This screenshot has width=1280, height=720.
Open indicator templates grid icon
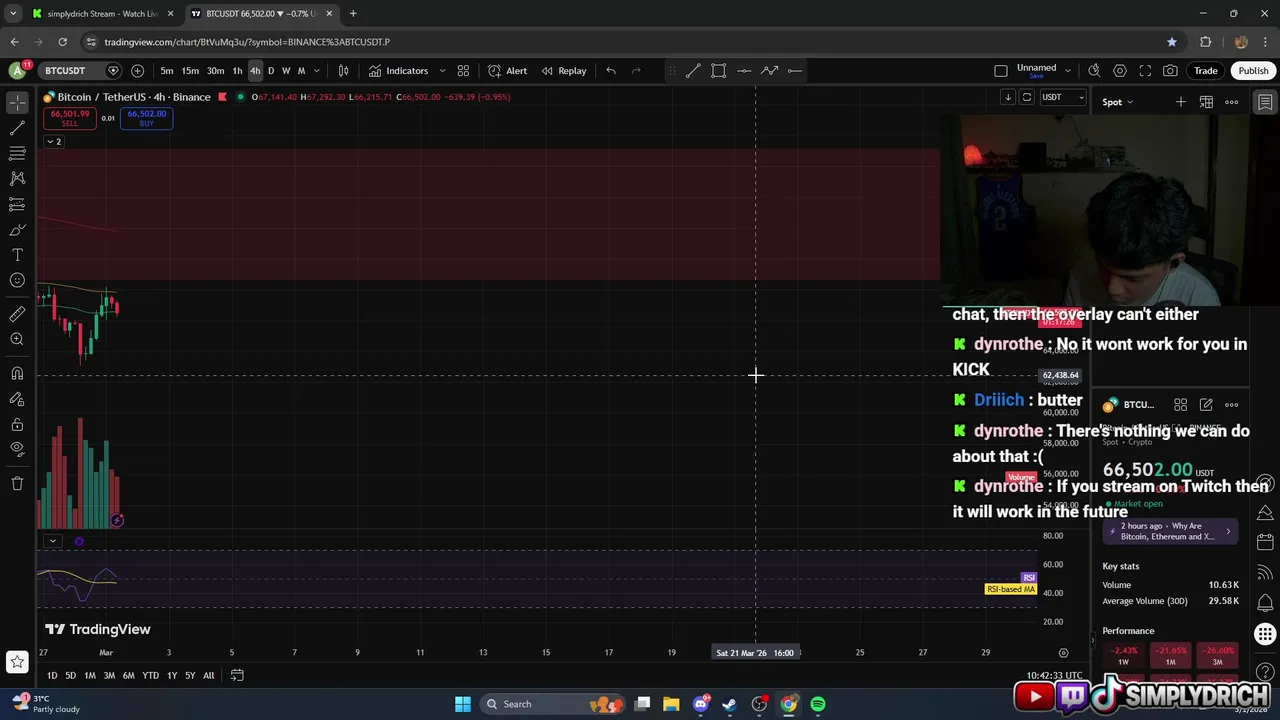pos(463,71)
